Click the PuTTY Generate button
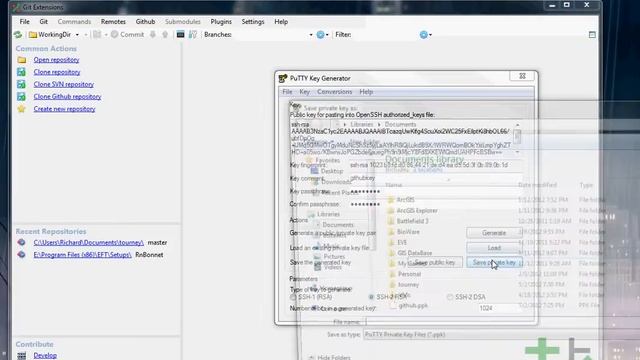 [x=494, y=233]
